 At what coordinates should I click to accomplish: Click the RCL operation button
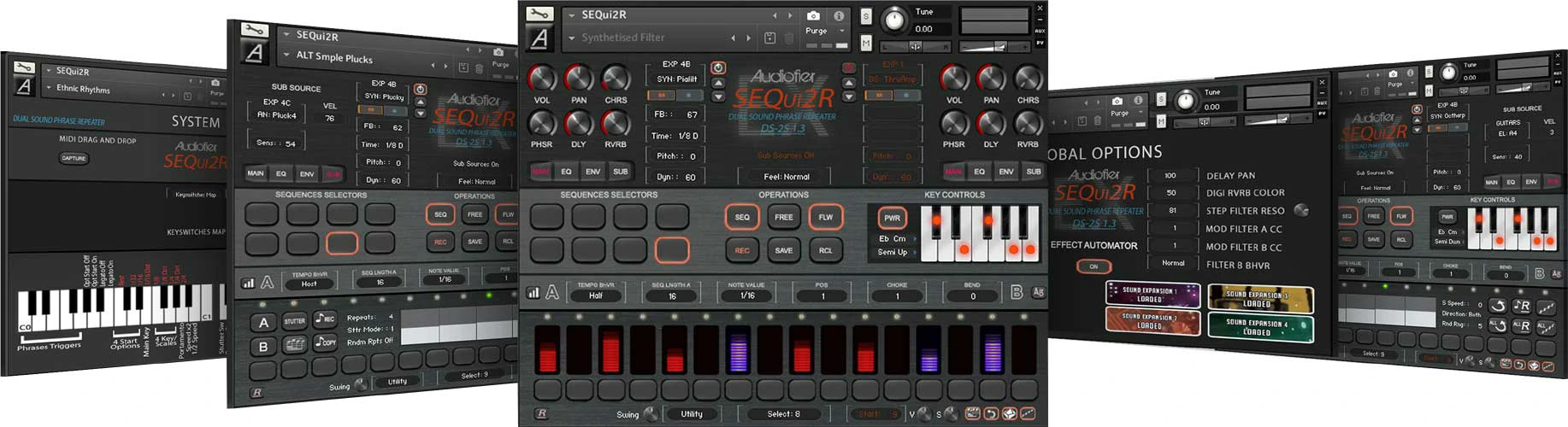(x=826, y=250)
